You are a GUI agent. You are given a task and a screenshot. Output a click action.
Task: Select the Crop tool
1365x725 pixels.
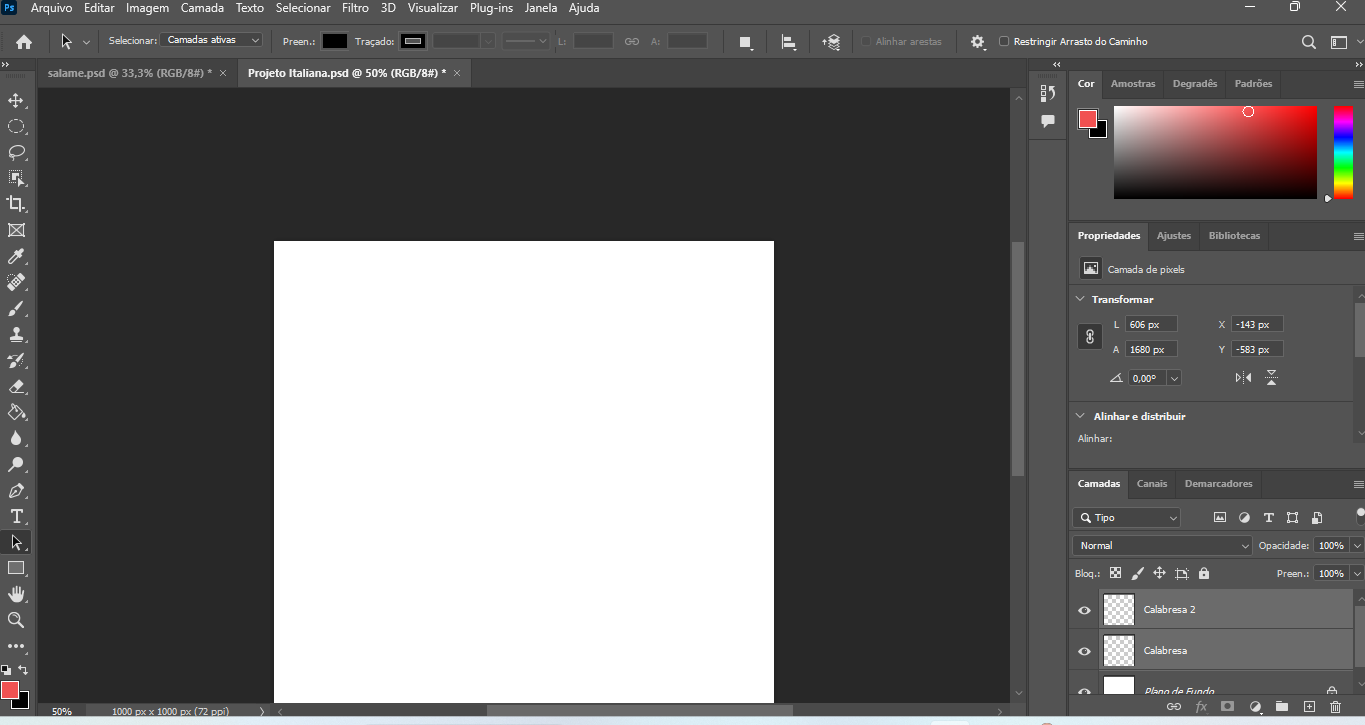click(16, 204)
